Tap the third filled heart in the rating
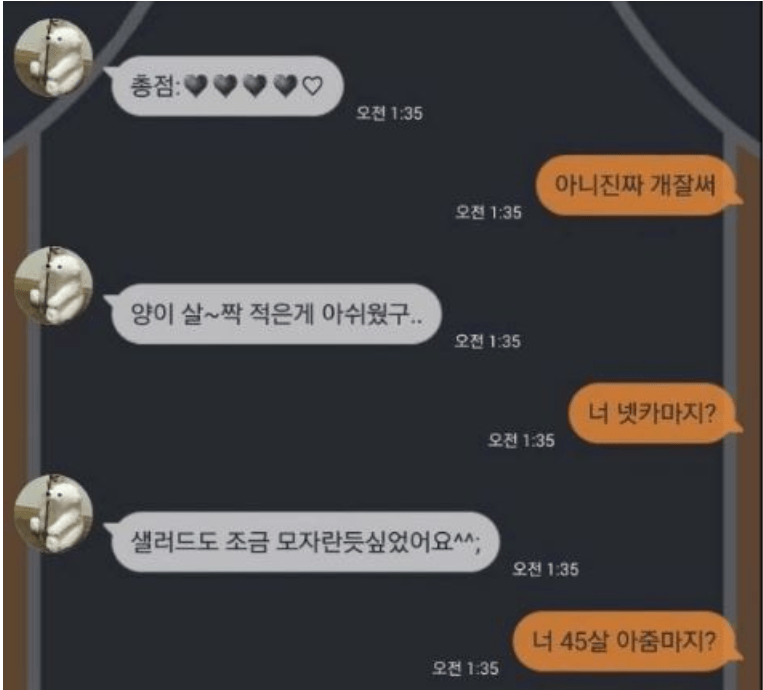 click(255, 86)
